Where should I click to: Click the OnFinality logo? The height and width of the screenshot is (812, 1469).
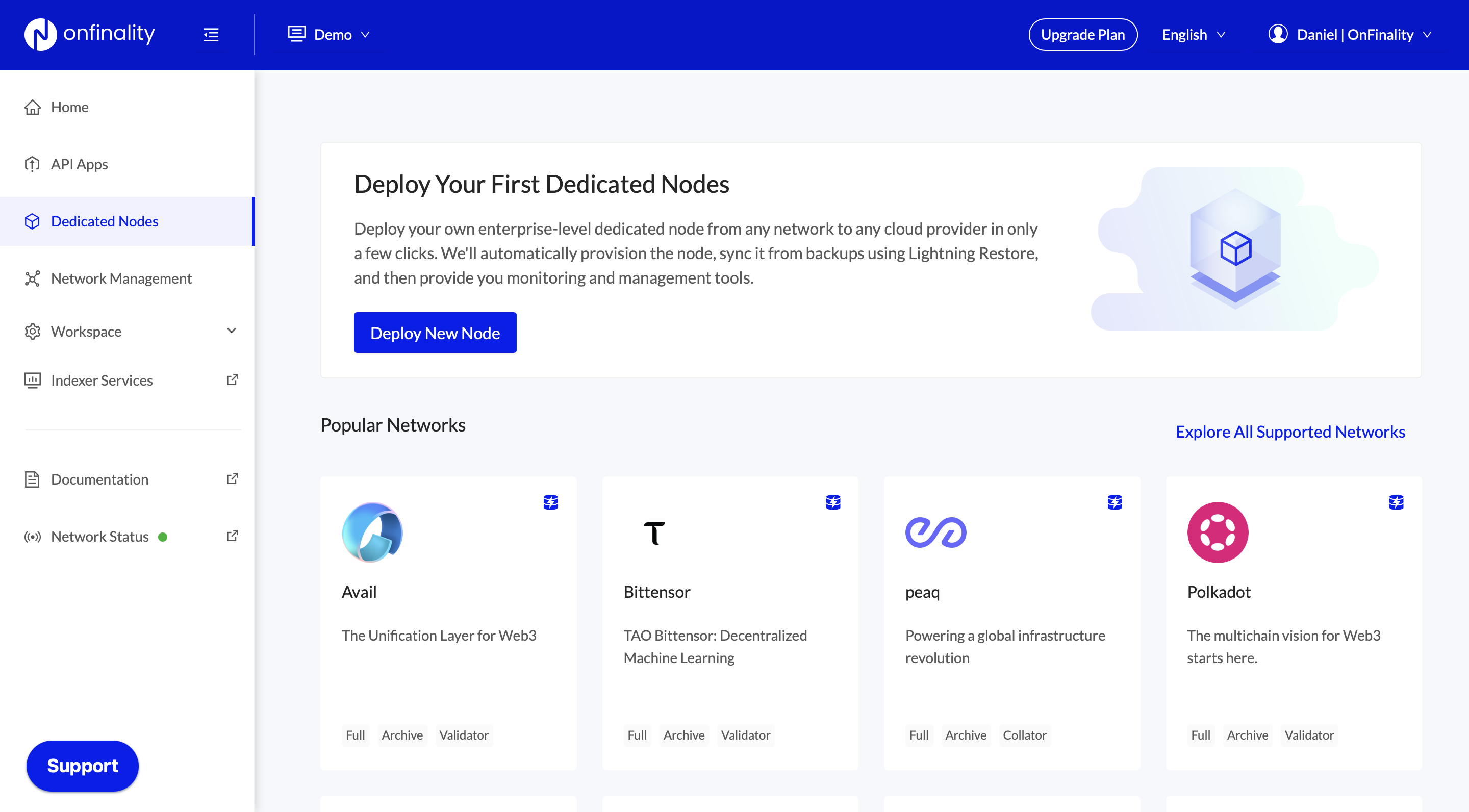coord(90,34)
